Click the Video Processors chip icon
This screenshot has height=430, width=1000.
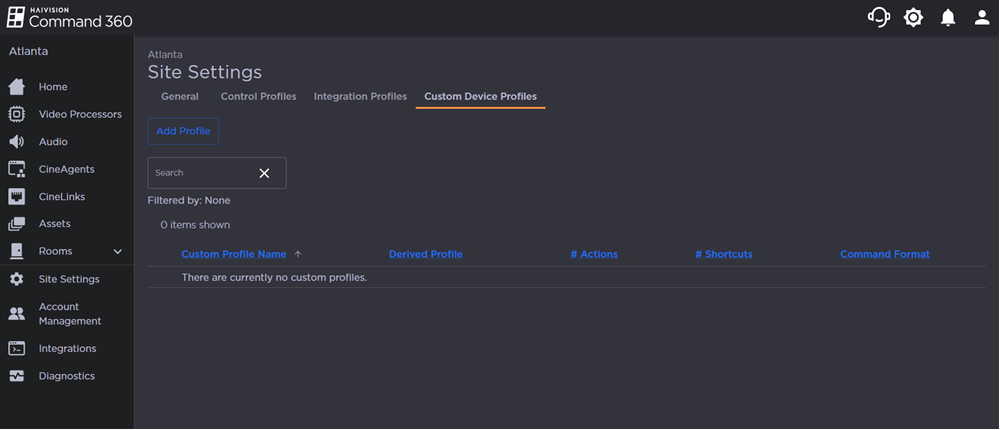tap(17, 114)
